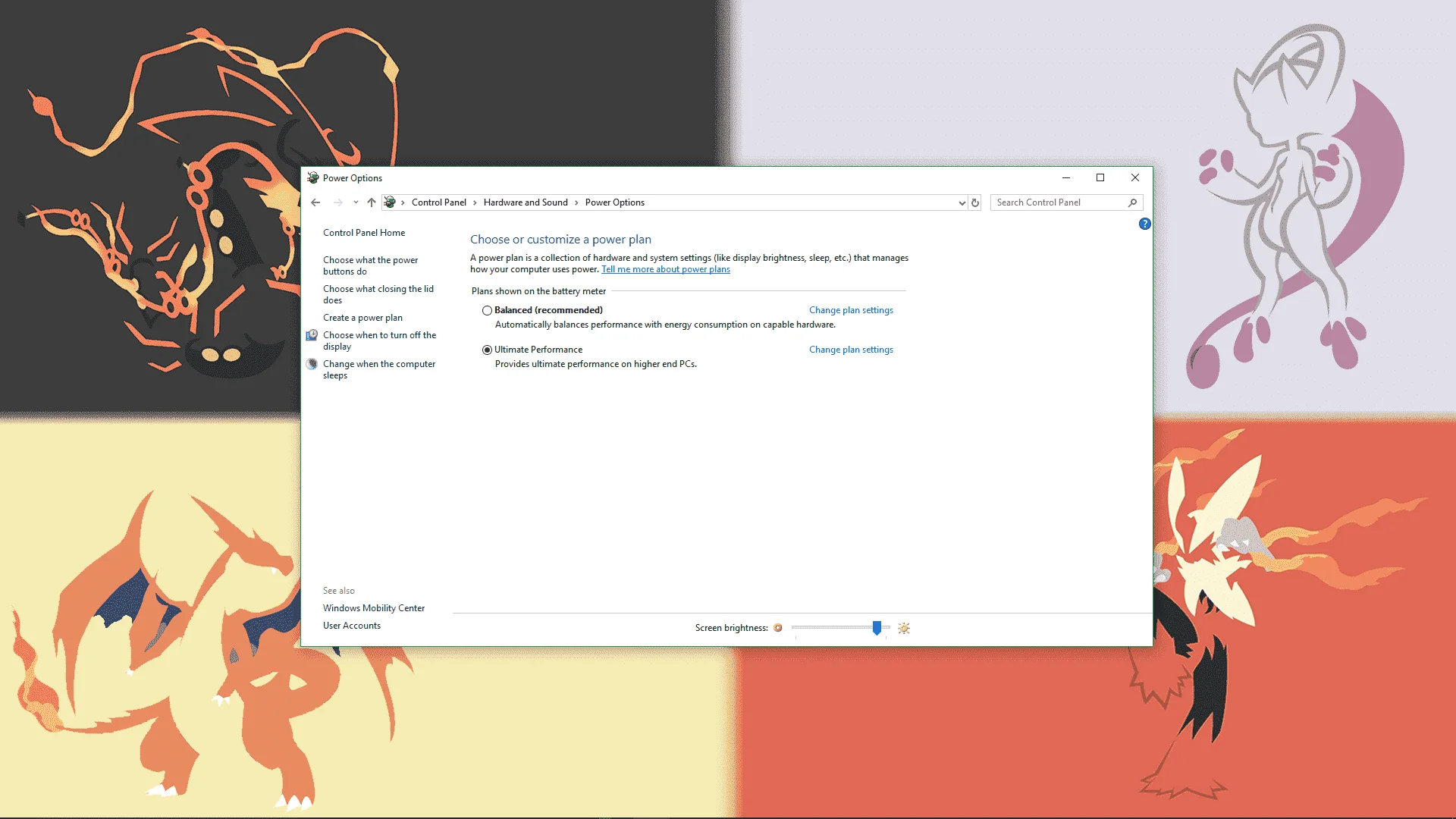The image size is (1456, 819).
Task: Open 'Choose what closing the lid does'
Action: click(378, 294)
